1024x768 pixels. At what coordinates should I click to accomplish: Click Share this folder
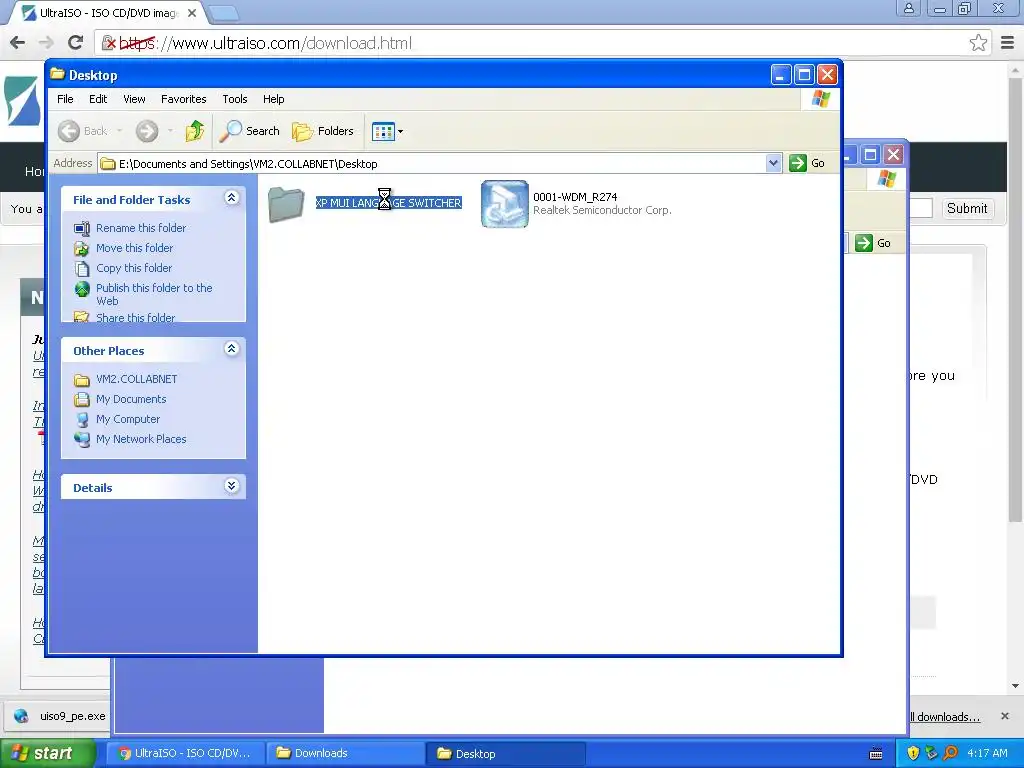135,317
